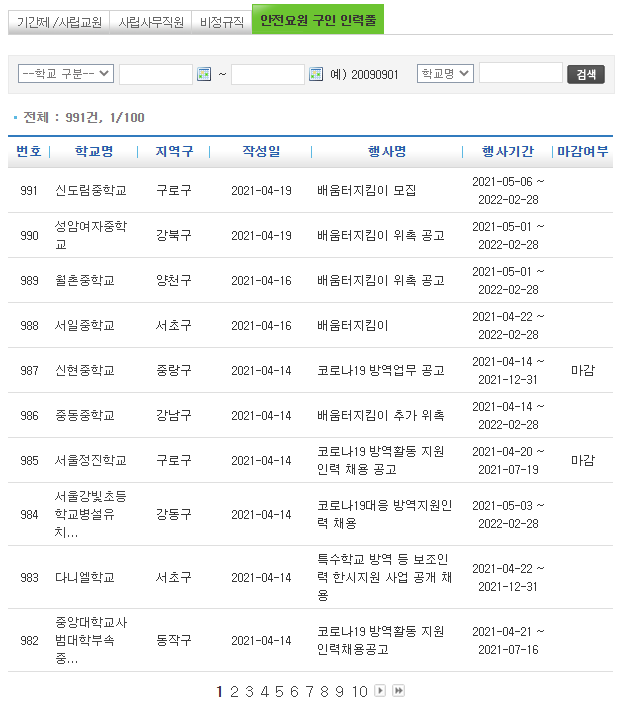Focus the end date input field
Screen dimensions: 642x705
pos(268,74)
